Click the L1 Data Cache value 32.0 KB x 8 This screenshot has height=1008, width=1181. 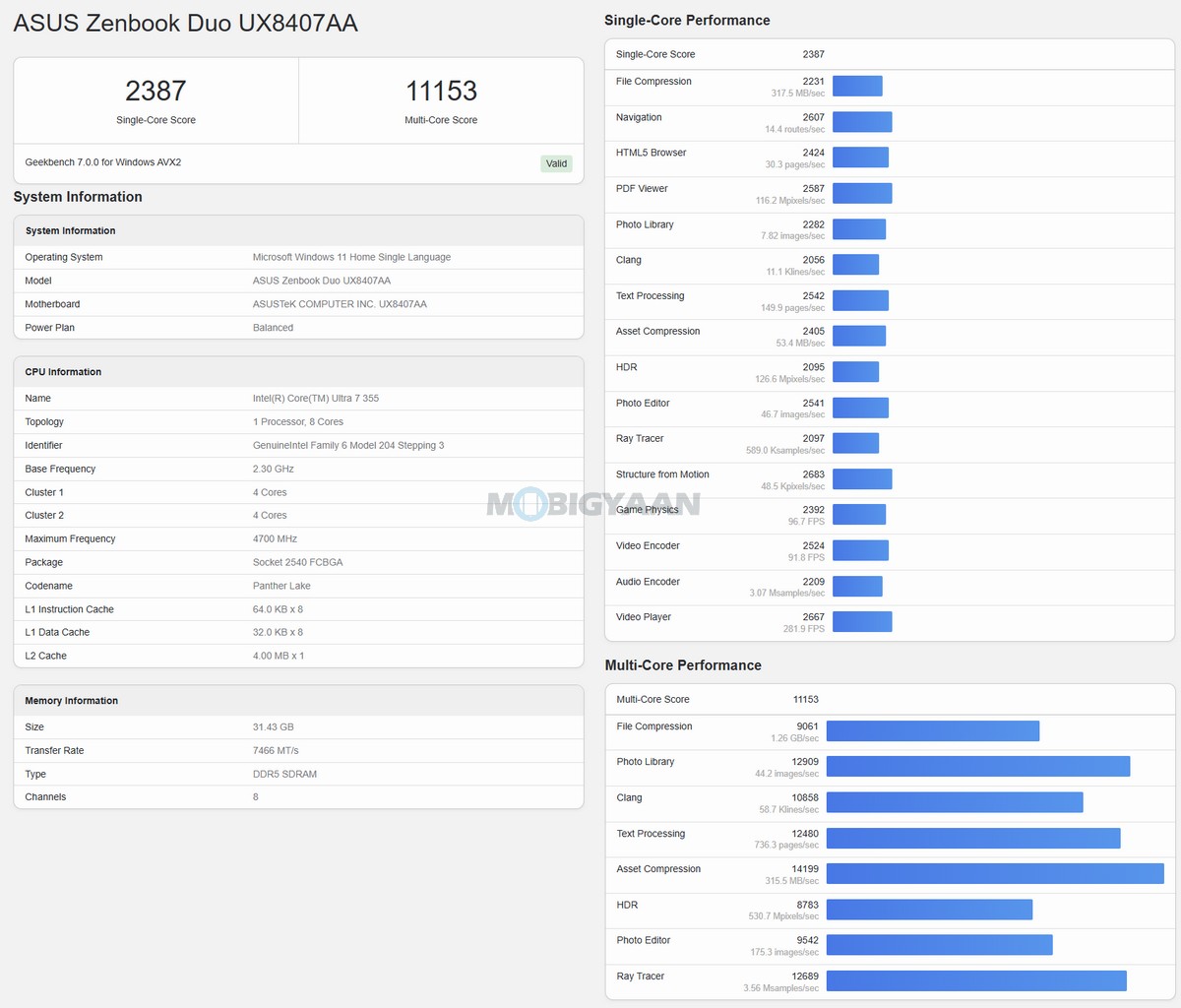(278, 632)
